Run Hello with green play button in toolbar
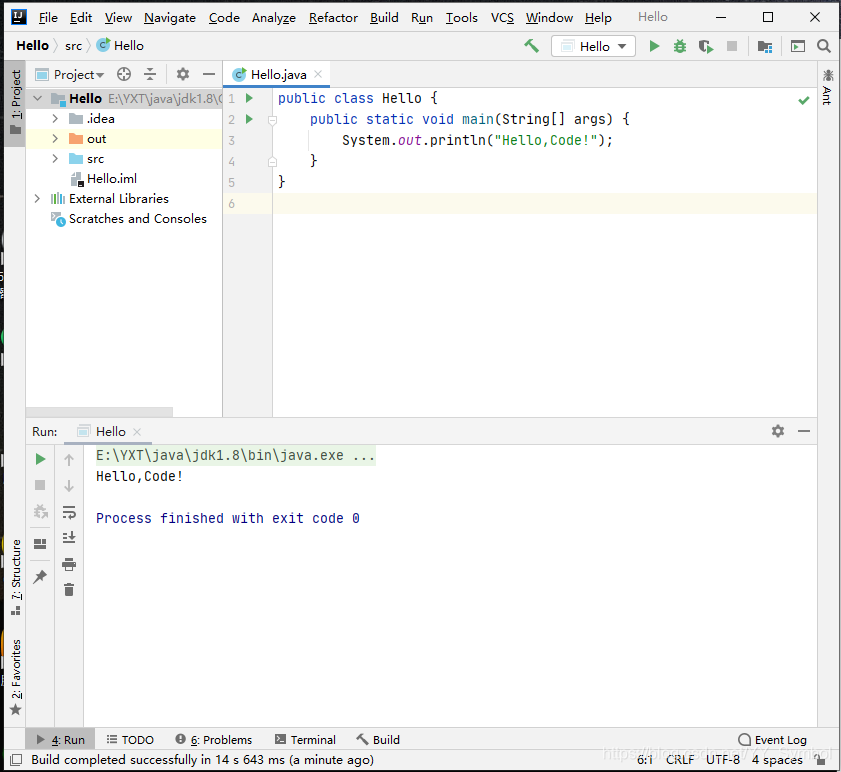The width and height of the screenshot is (841, 772). pyautogui.click(x=654, y=46)
